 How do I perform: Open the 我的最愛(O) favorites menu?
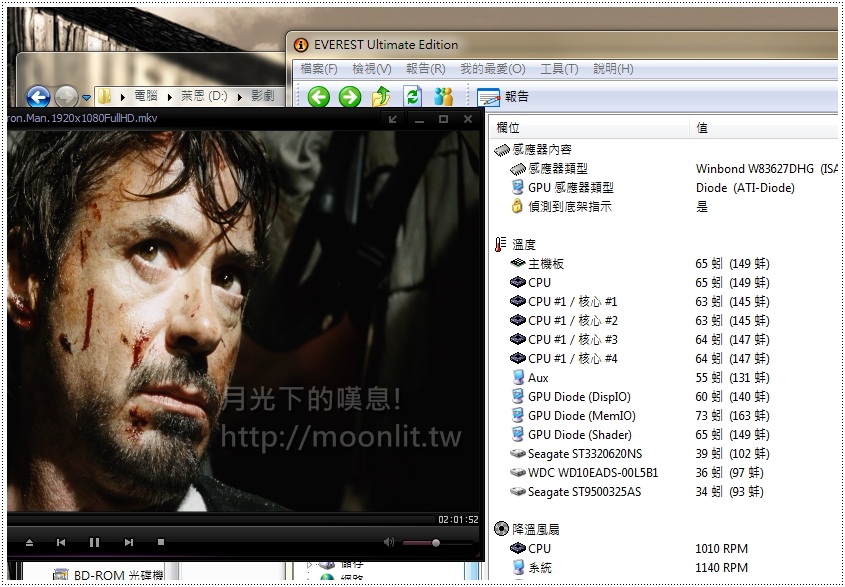point(492,69)
